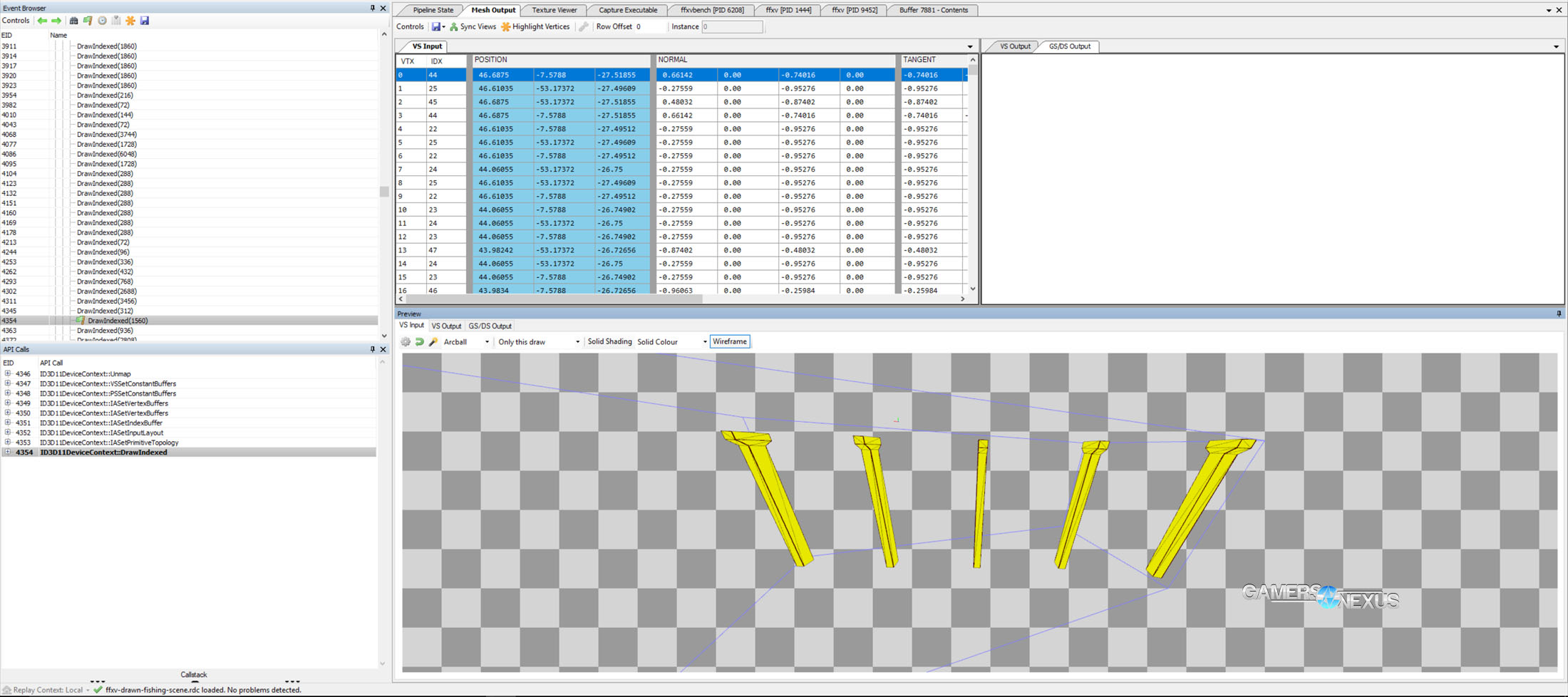Reset camera with green return arrow icon
The height and width of the screenshot is (697, 1568).
pos(420,342)
